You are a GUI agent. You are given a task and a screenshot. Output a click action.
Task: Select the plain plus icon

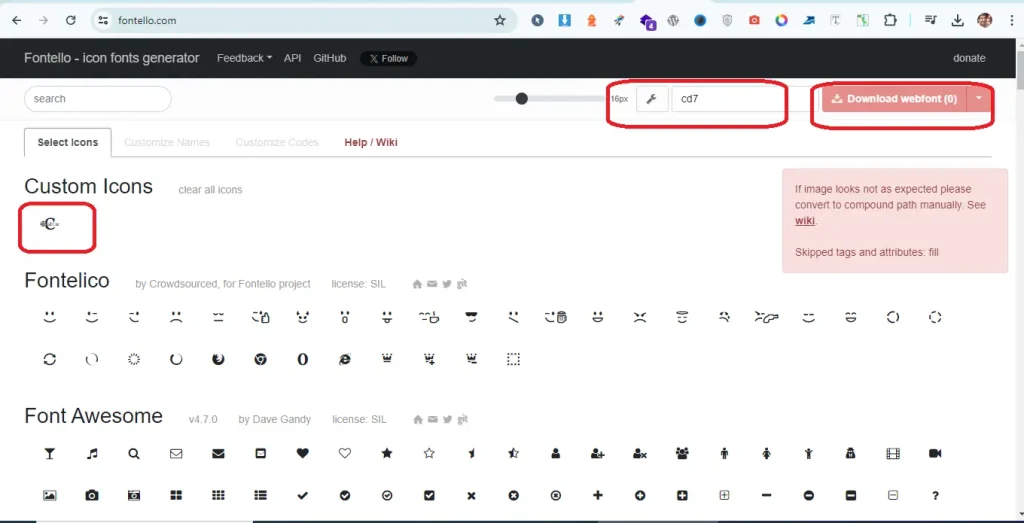click(598, 496)
